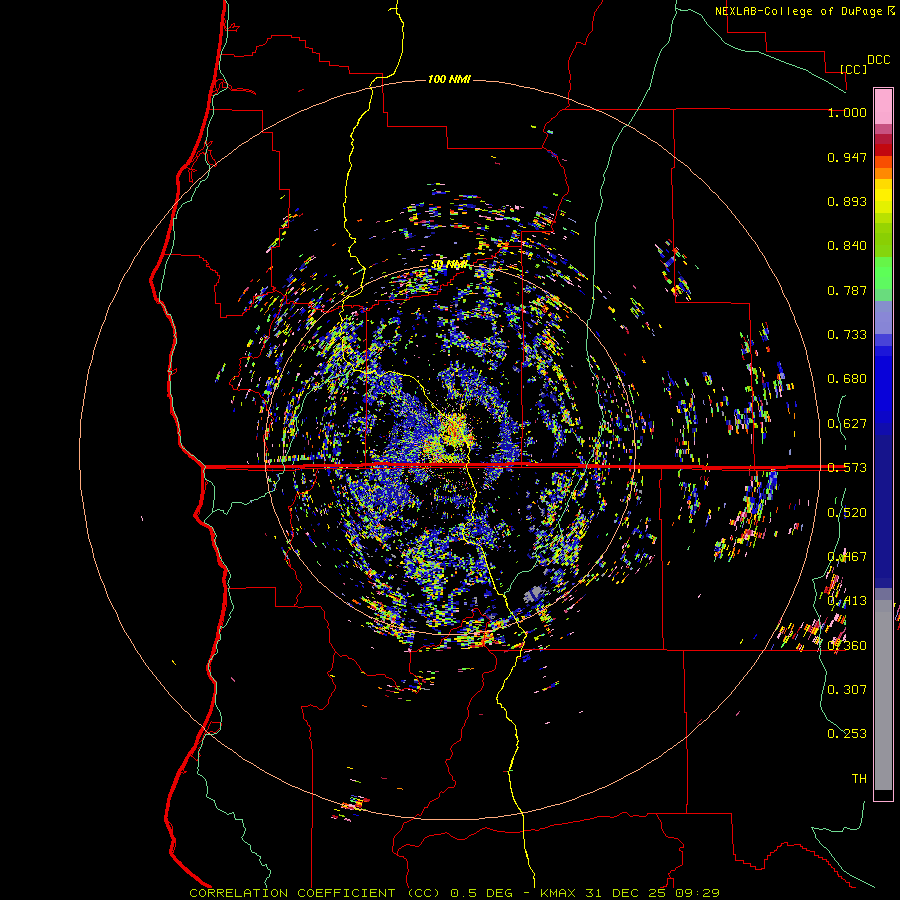This screenshot has width=900, height=900.
Task: Select the 0.680 scale label
Action: tap(847, 379)
